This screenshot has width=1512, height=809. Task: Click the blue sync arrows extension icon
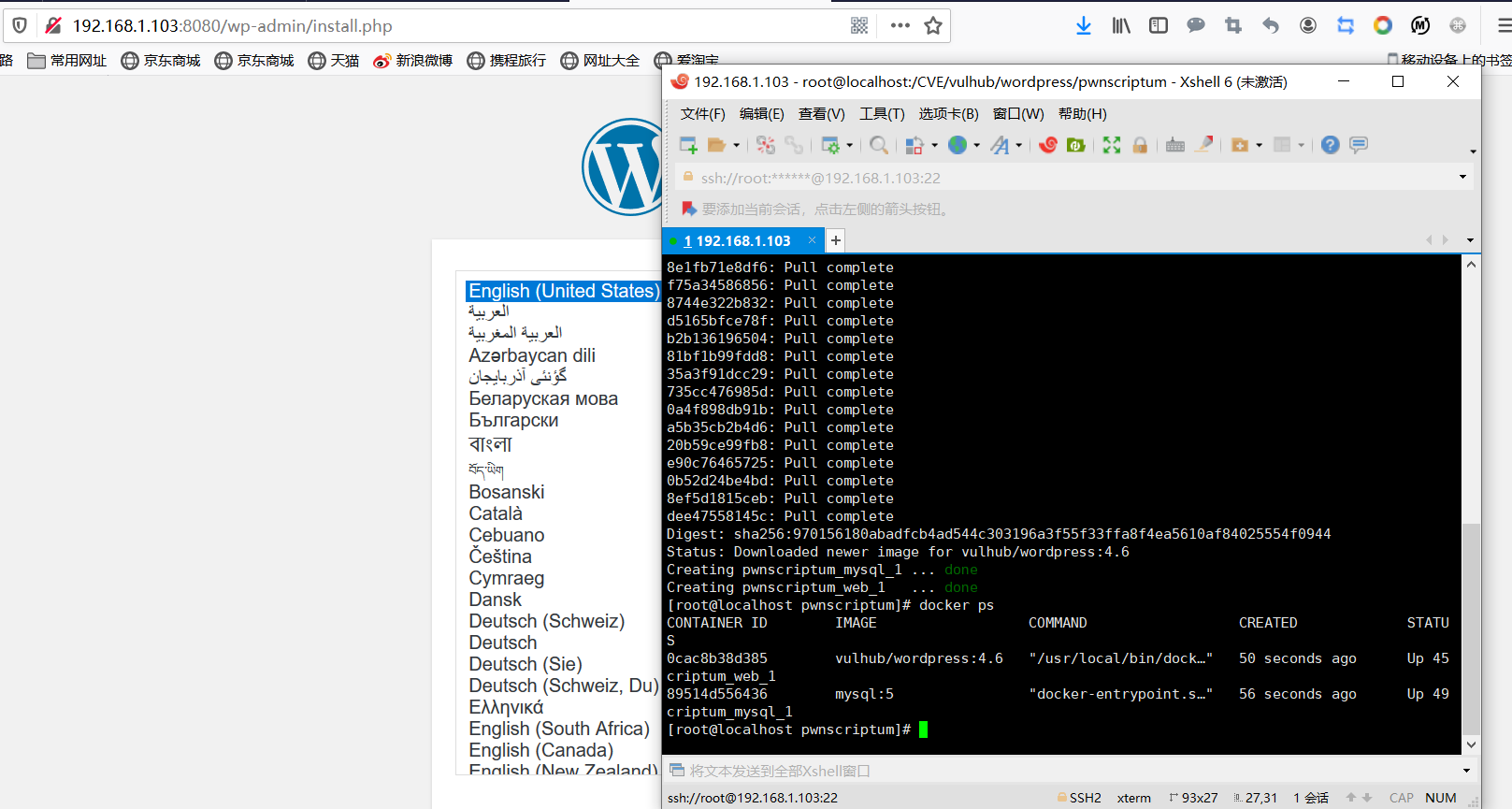(1346, 26)
